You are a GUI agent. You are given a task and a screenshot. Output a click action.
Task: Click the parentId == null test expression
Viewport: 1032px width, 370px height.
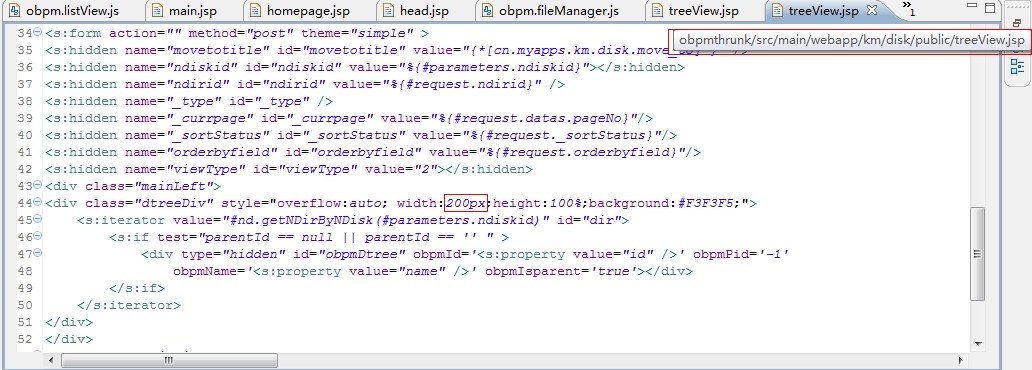348,238
